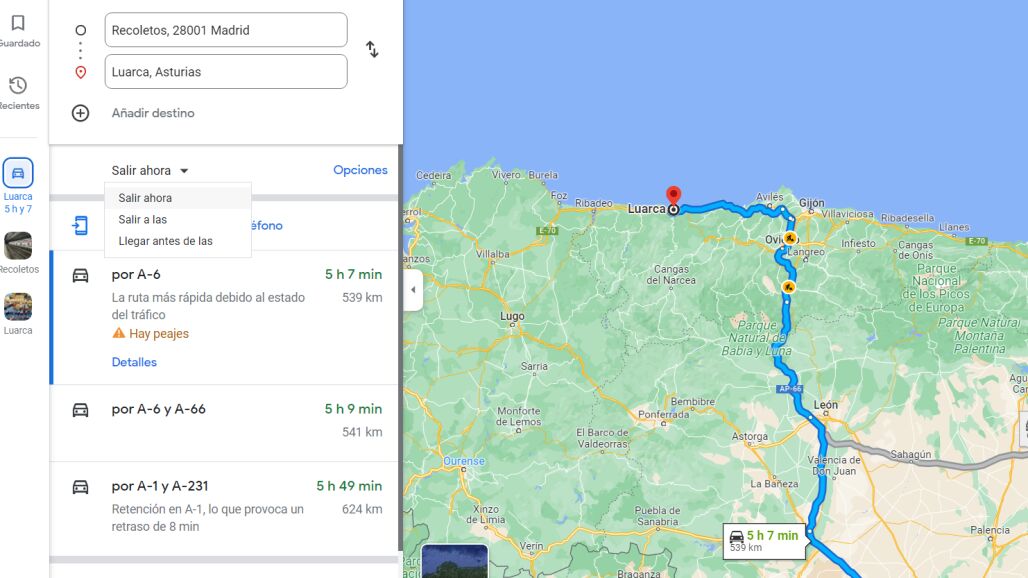Click the add destination plus icon
The image size is (1028, 578).
point(81,113)
